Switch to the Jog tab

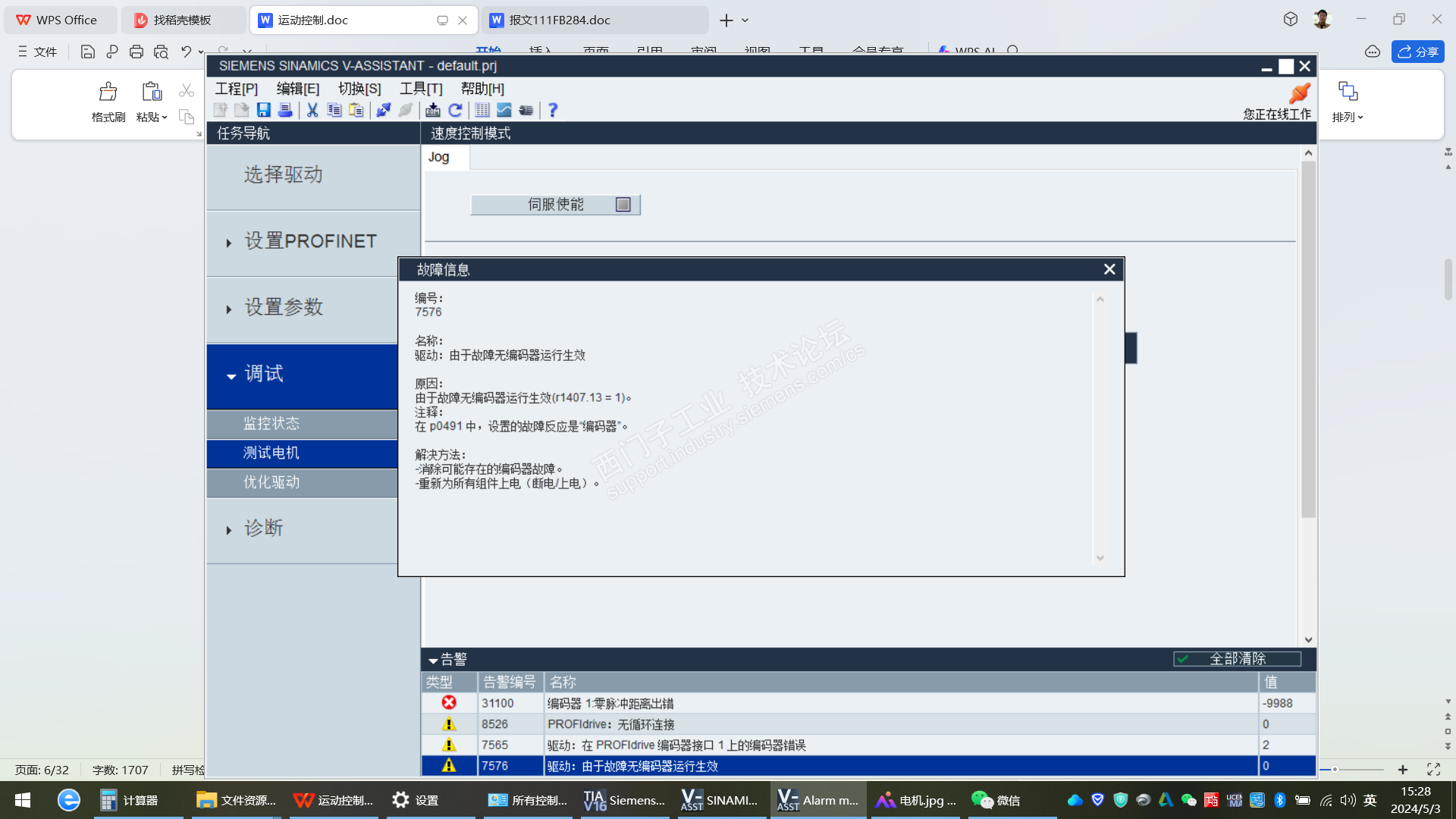coord(439,157)
